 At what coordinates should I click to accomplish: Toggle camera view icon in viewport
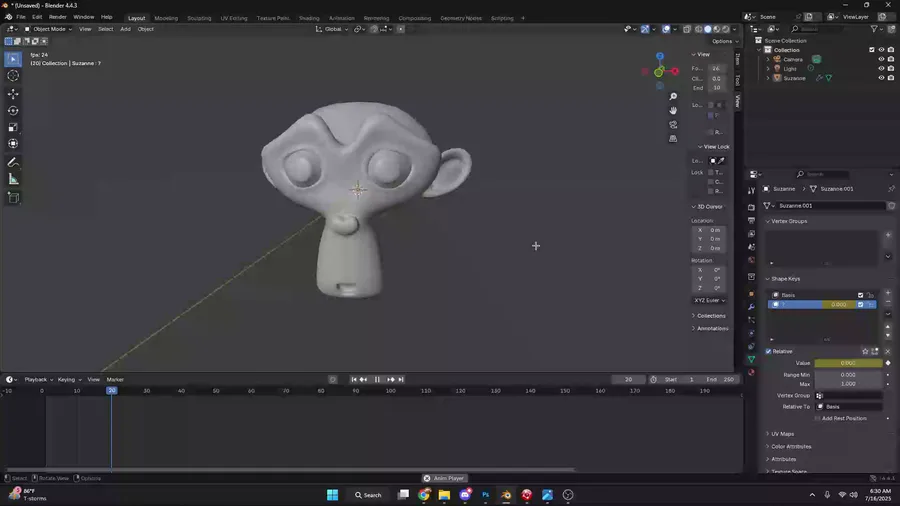pyautogui.click(x=673, y=124)
